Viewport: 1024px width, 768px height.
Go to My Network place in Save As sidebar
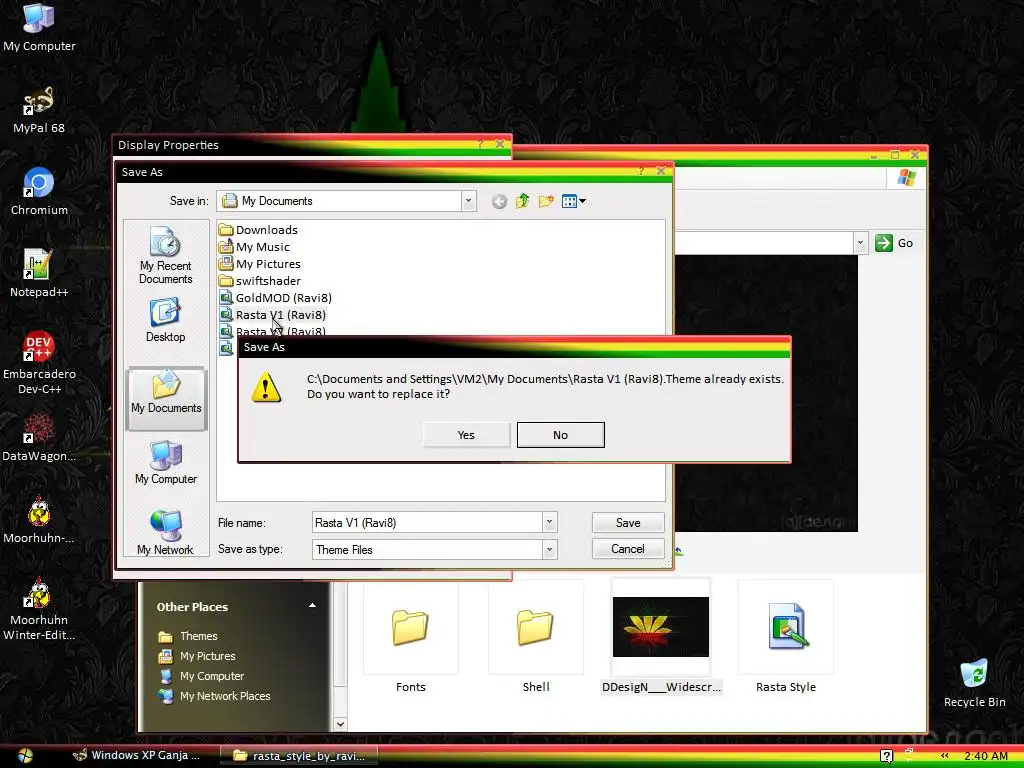click(x=165, y=532)
